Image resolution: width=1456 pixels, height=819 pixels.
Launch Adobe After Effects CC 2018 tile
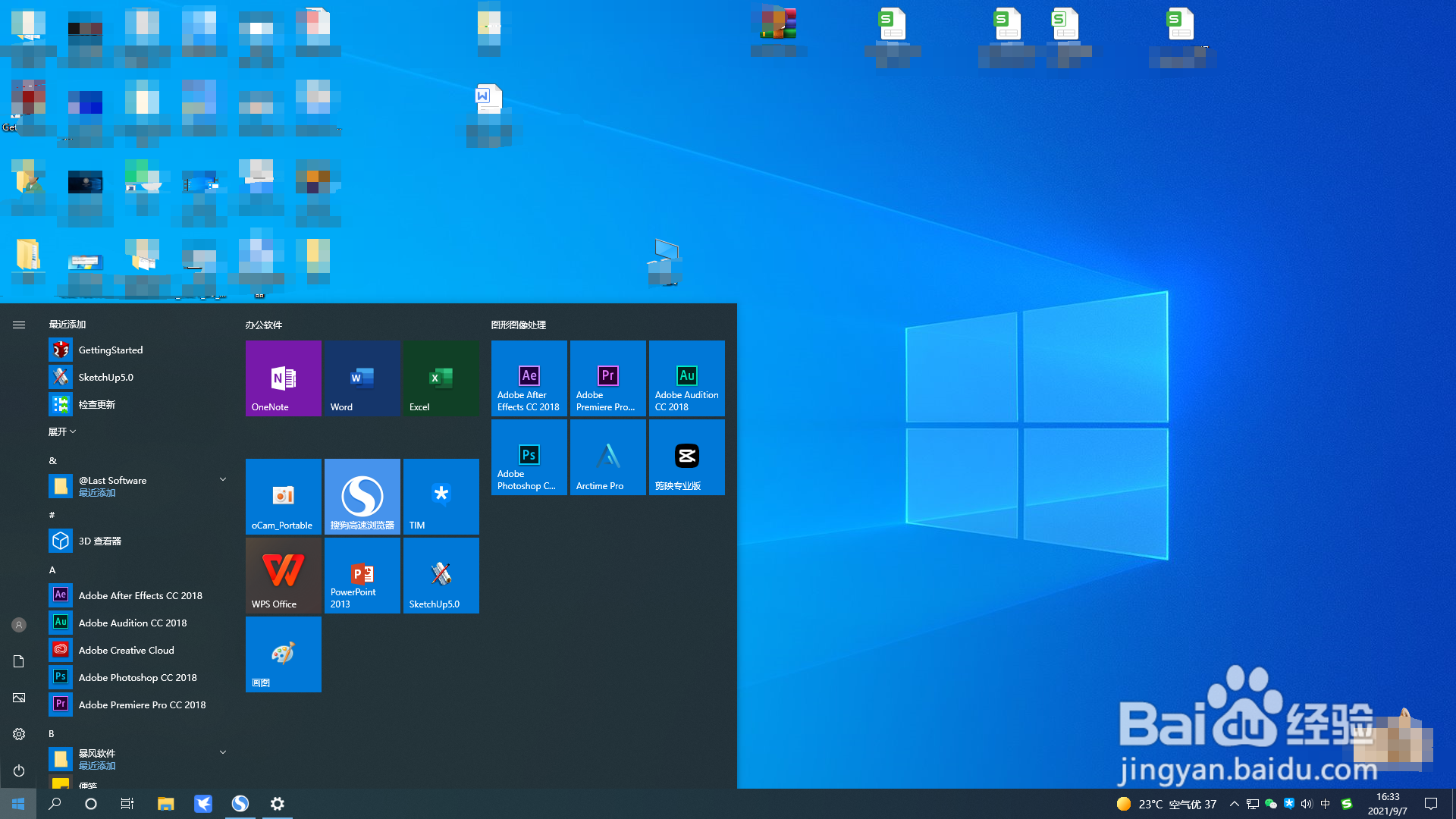coord(529,378)
